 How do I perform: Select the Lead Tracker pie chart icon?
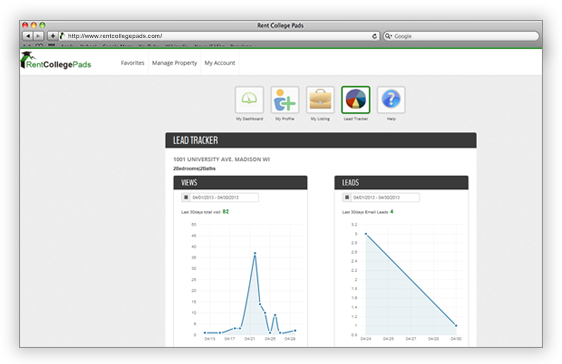click(x=356, y=100)
